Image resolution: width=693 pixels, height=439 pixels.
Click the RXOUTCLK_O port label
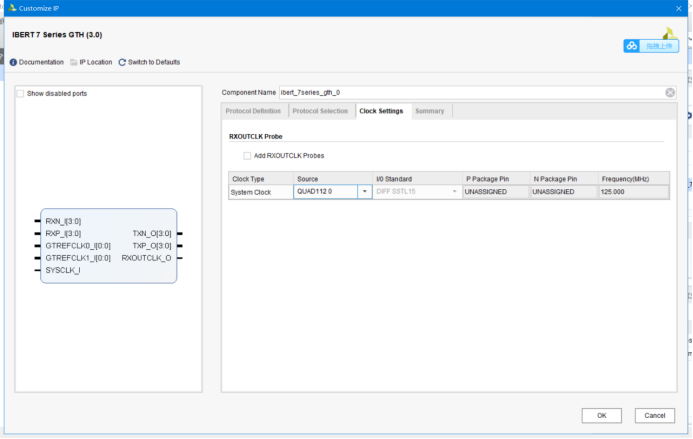(146, 258)
